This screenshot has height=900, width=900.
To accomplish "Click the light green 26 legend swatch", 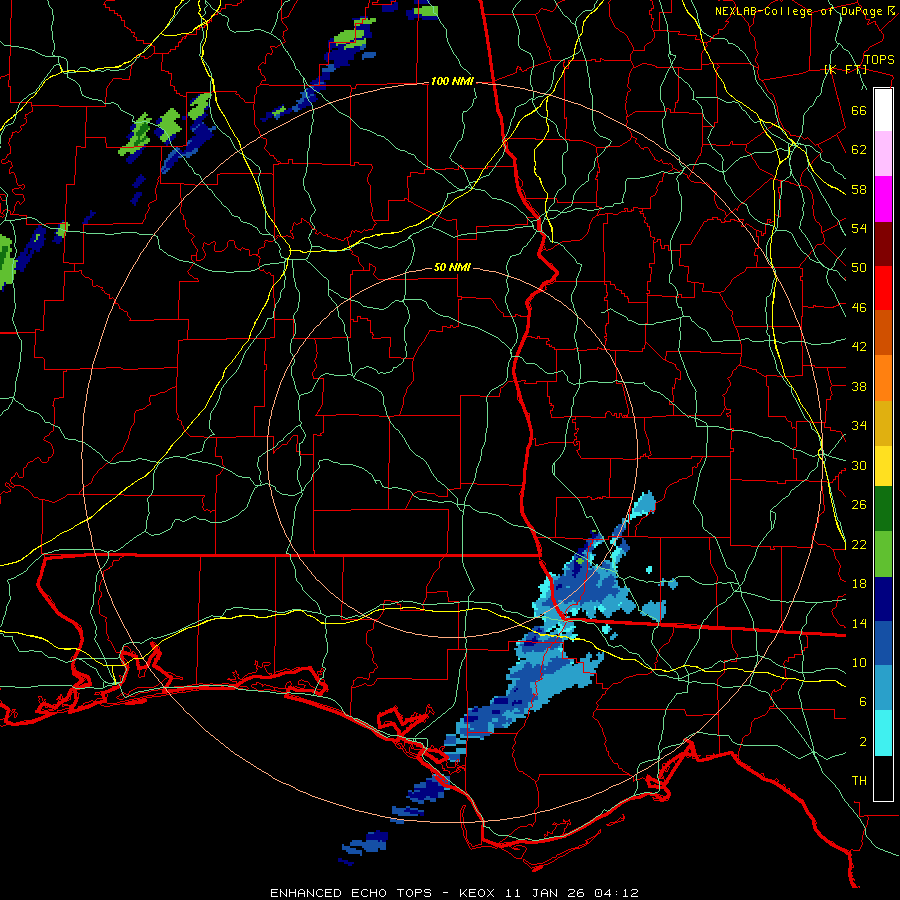I will [x=883, y=554].
